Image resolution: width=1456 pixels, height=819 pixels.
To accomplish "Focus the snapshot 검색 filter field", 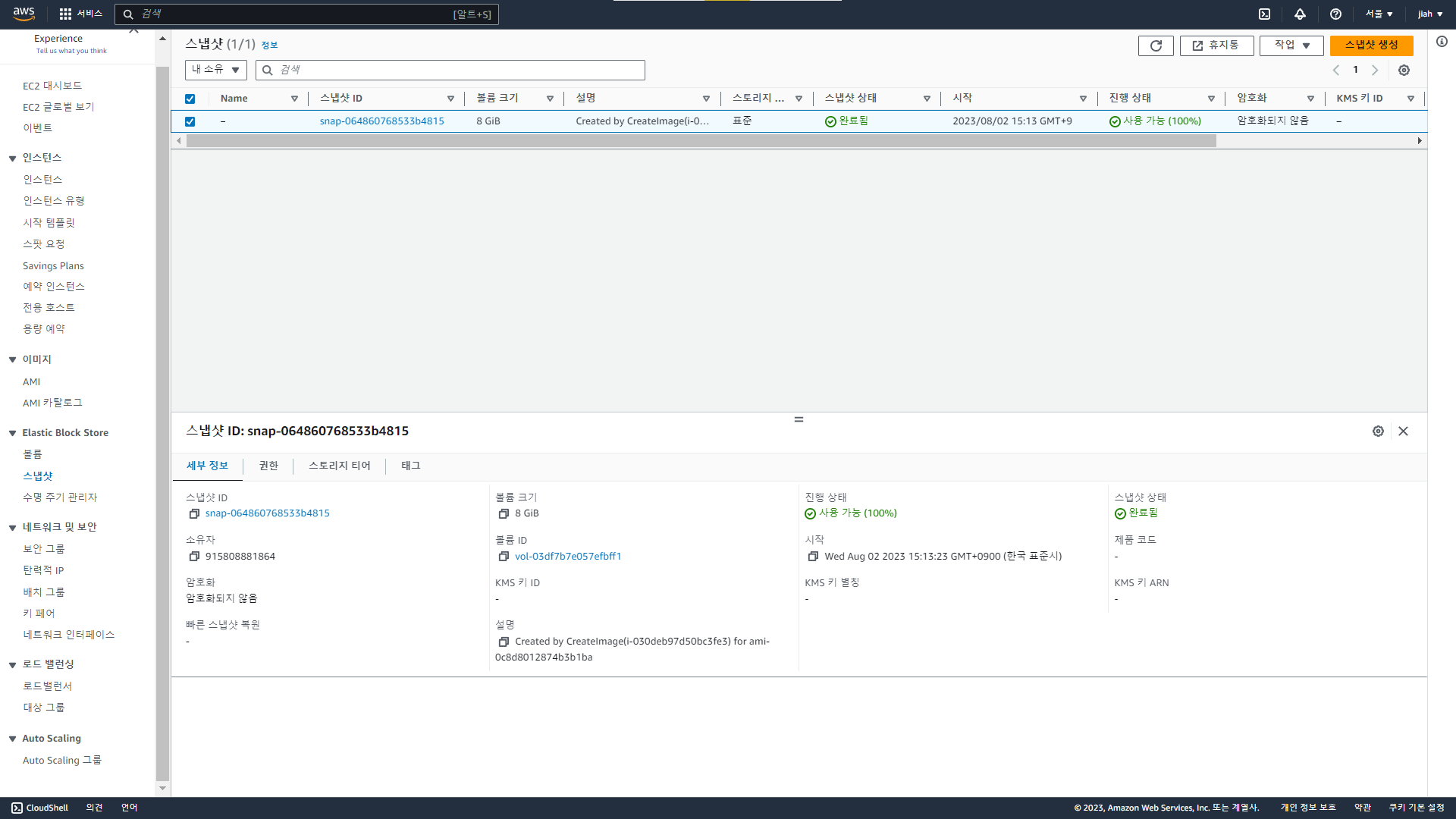I will click(450, 70).
